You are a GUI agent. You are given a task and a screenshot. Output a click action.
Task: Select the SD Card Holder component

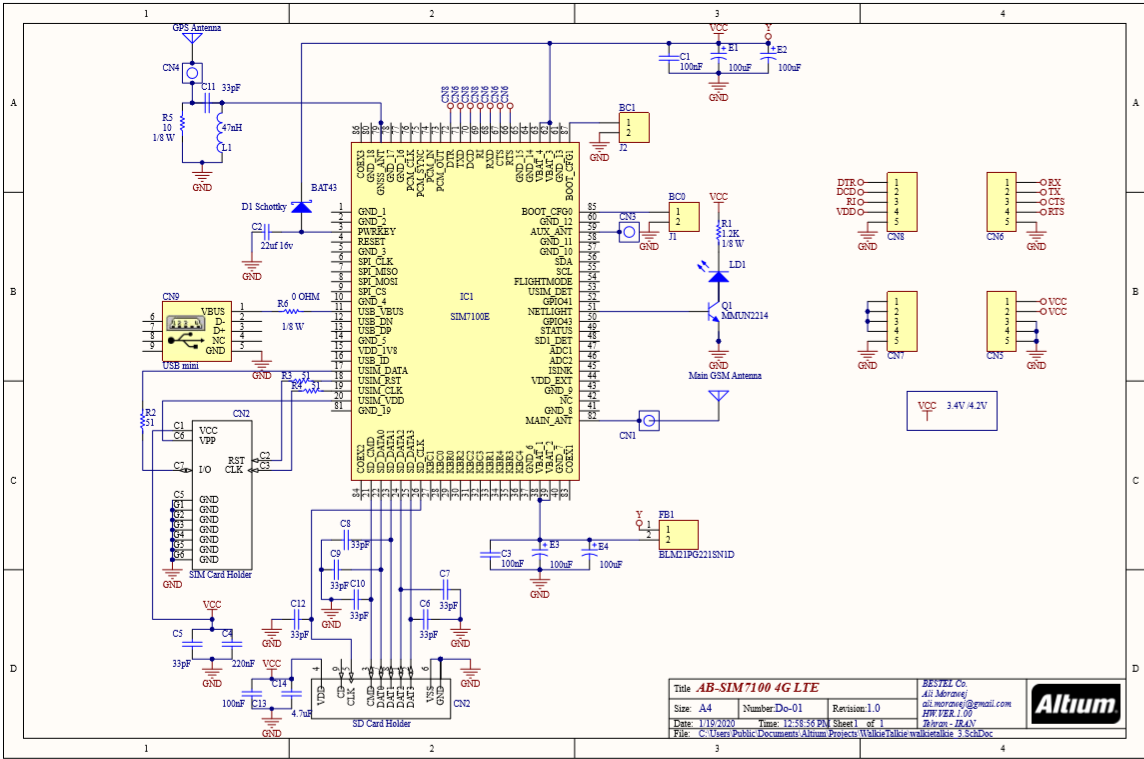click(381, 699)
